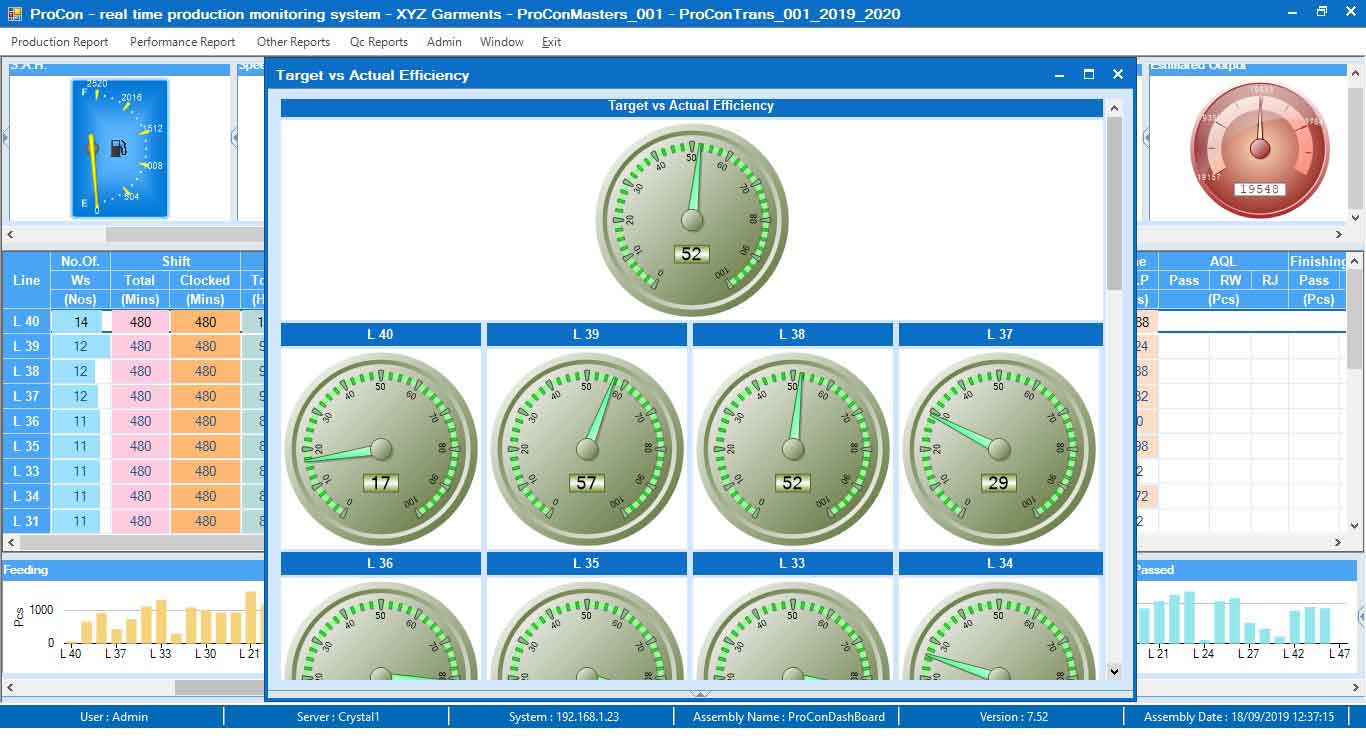Click the L 34 gauge header
The width and height of the screenshot is (1366, 736).
tap(1000, 563)
